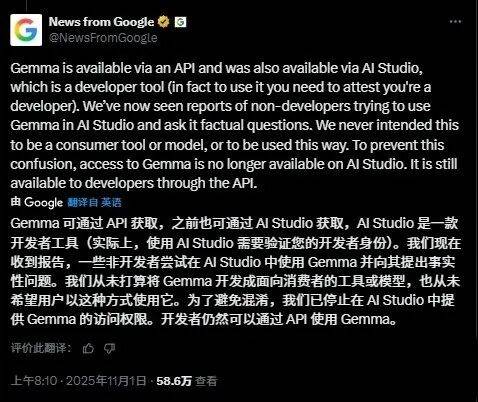Viewport: 478px width, 402px height.
Task: Click the gold verified checkmark badge
Action: [163, 22]
